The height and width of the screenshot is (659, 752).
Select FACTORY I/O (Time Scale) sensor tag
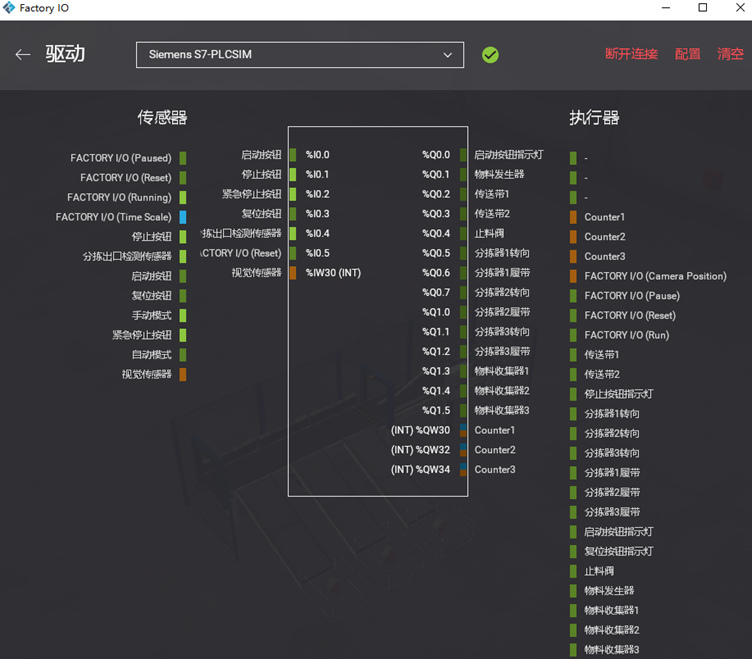(113, 217)
